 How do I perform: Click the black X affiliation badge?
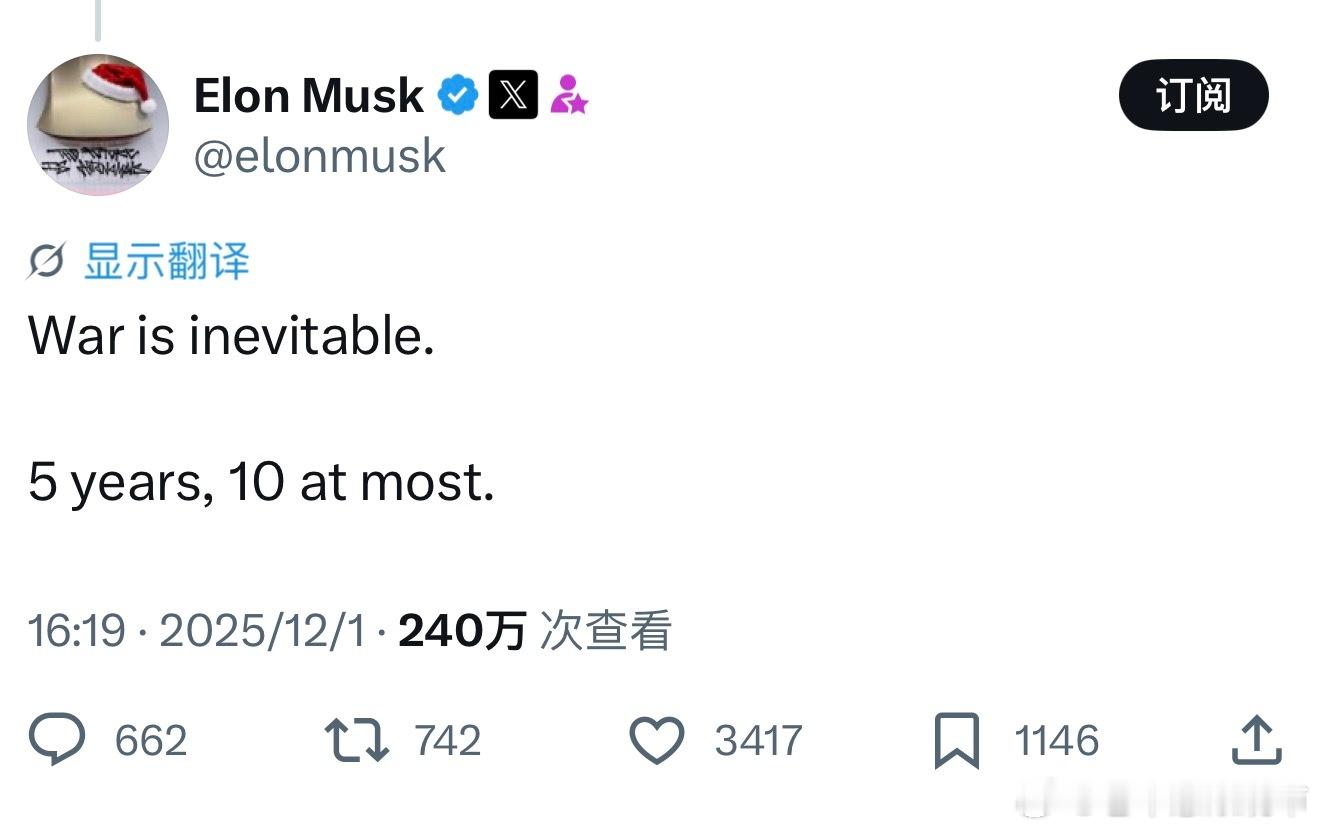tap(513, 96)
